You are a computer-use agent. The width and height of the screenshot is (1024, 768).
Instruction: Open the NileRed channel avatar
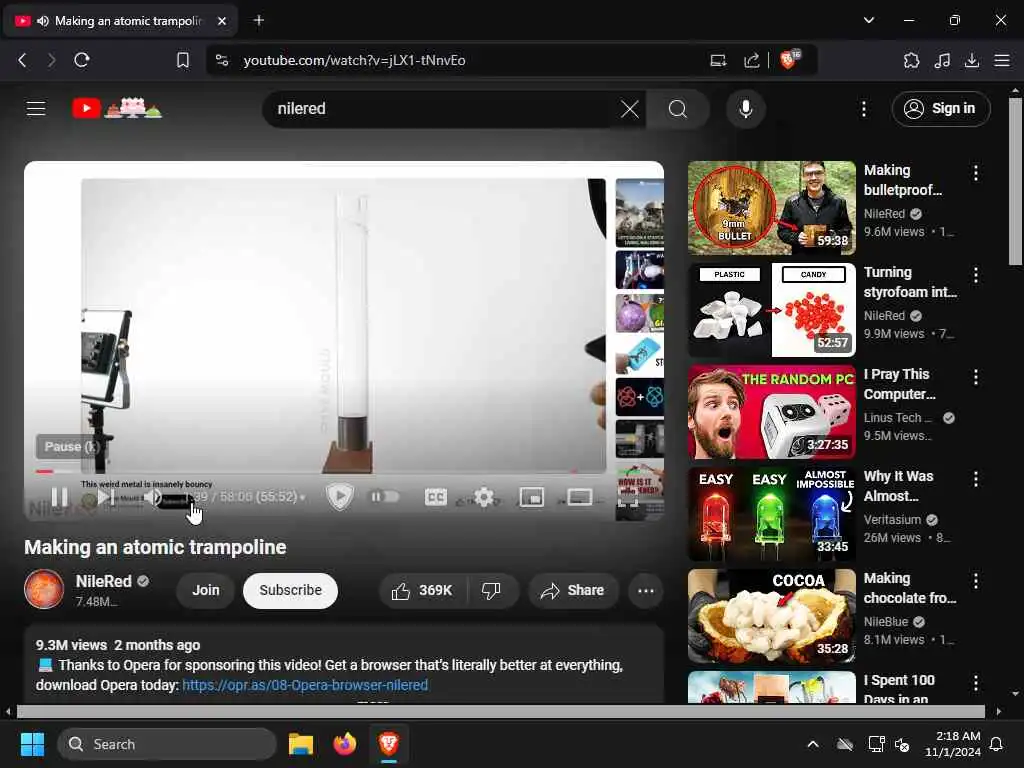(x=44, y=589)
